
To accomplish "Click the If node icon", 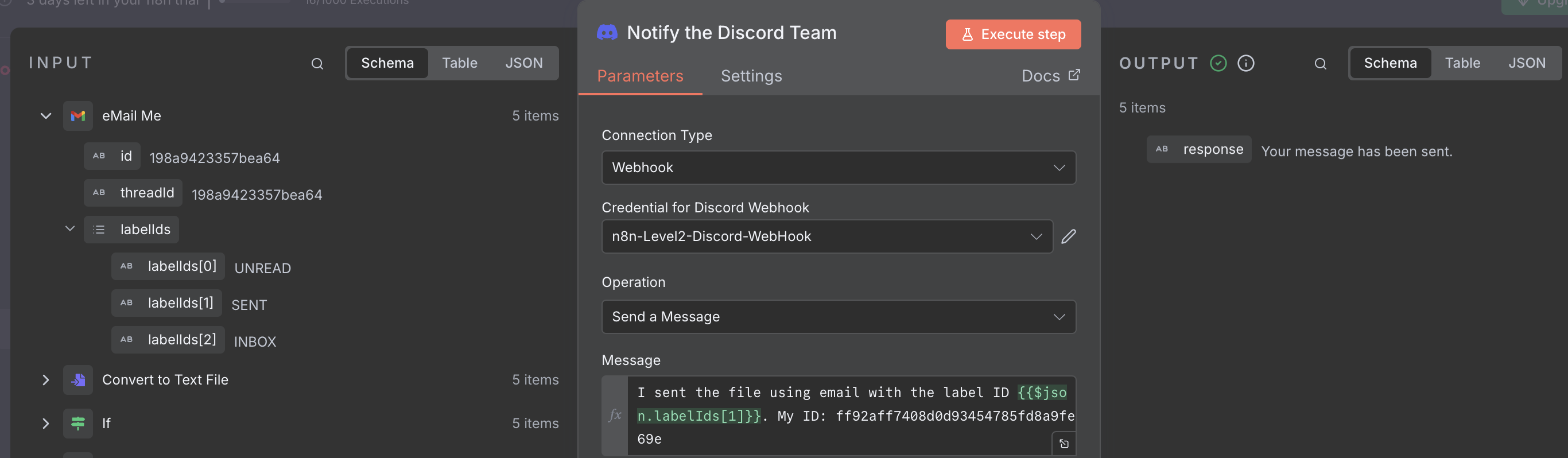I will [78, 424].
